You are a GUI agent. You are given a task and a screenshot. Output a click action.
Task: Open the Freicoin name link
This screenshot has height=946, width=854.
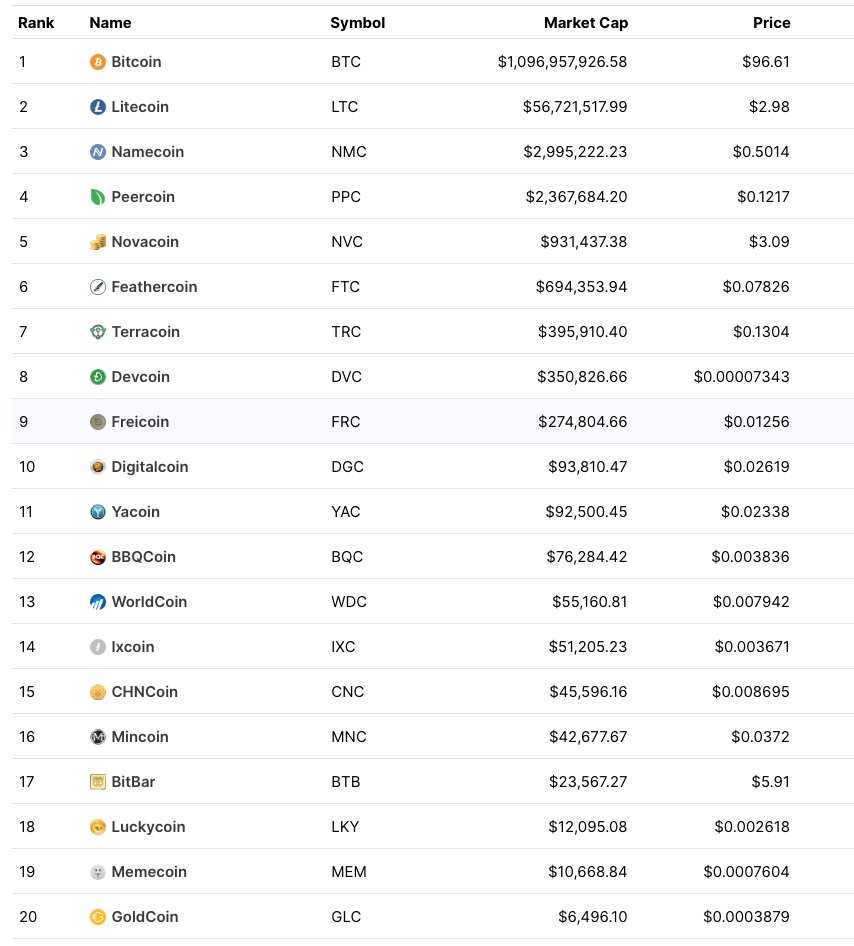pyautogui.click(x=140, y=421)
